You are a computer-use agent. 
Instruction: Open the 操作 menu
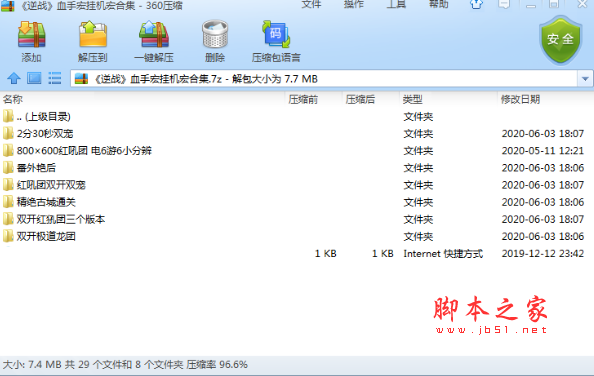[x=354, y=4]
